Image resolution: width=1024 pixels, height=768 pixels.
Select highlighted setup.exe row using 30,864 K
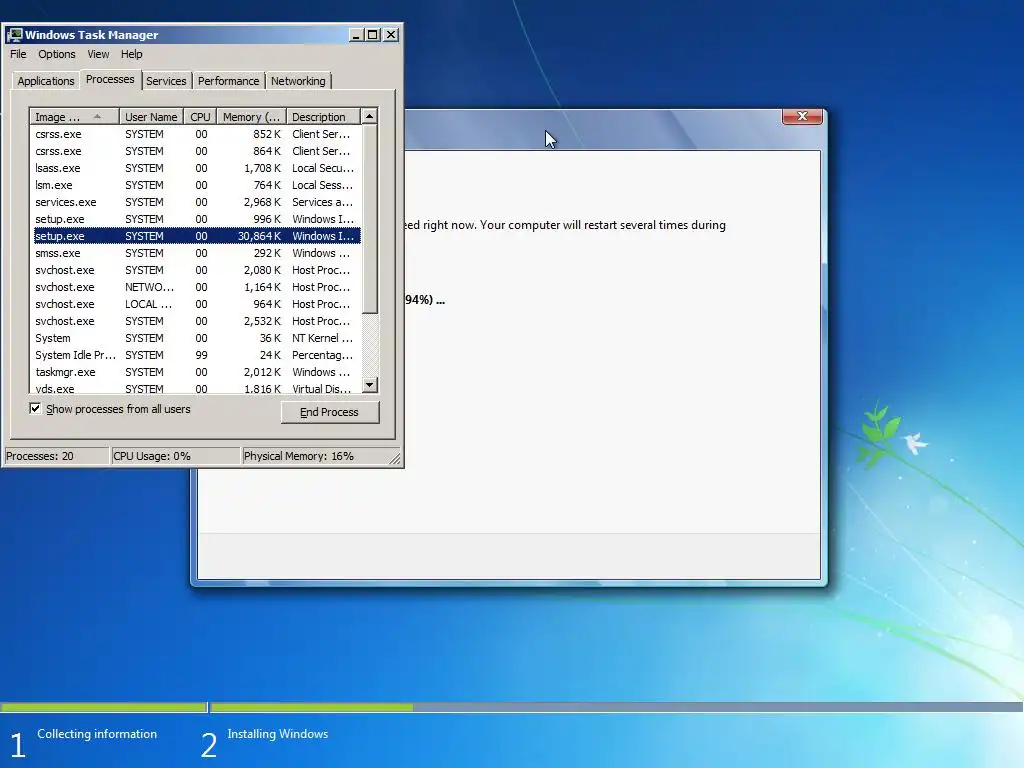point(195,236)
